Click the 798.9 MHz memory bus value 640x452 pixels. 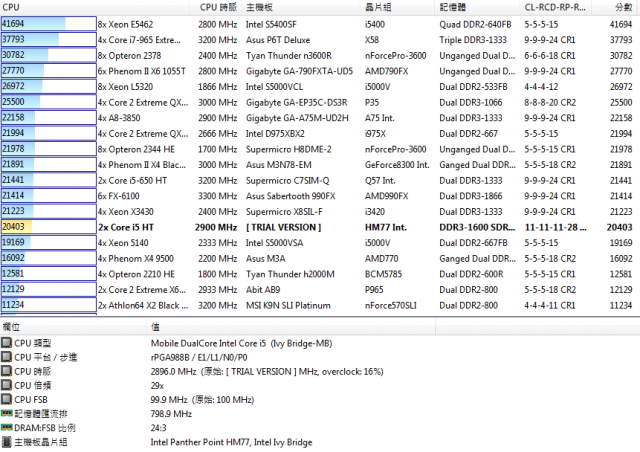point(171,414)
